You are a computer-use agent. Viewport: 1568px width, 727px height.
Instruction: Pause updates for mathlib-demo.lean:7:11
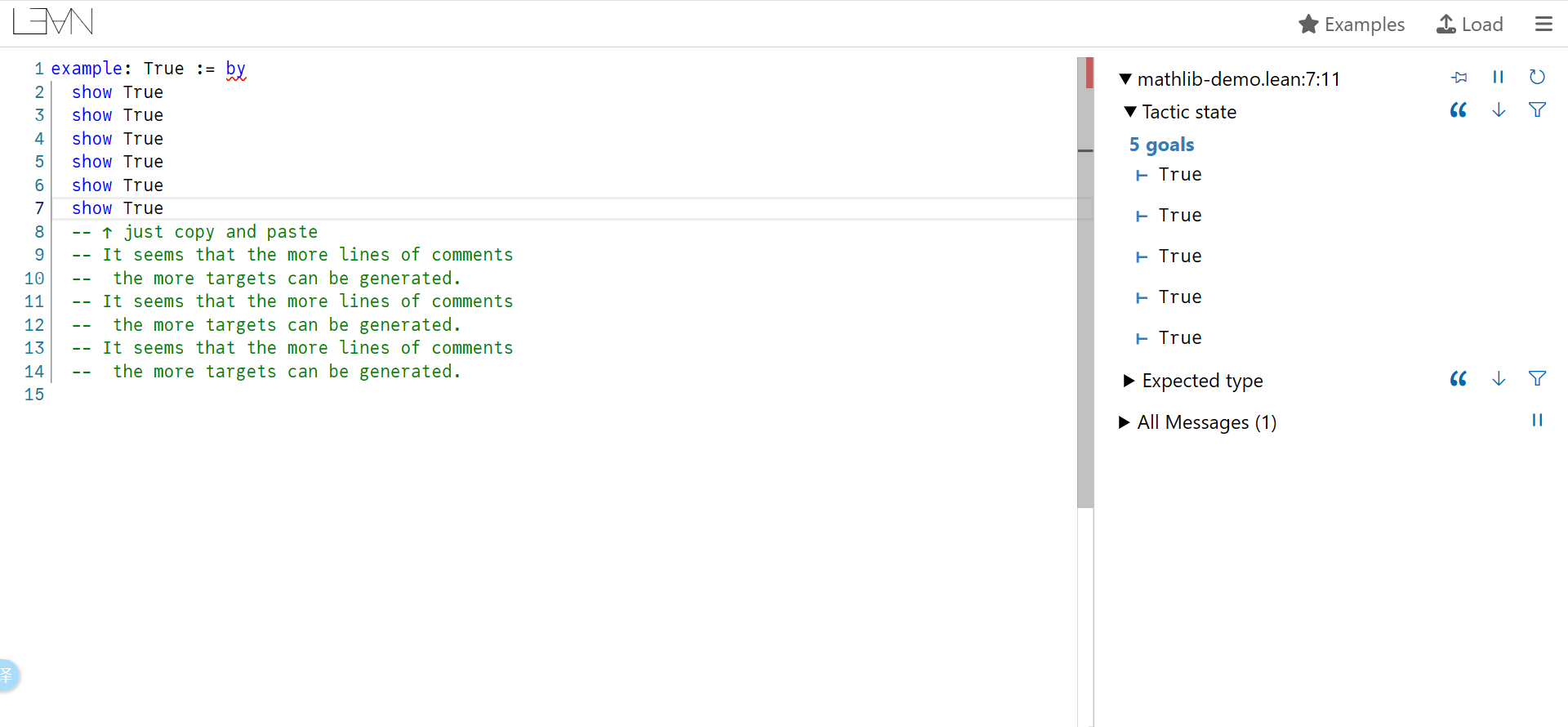1498,77
